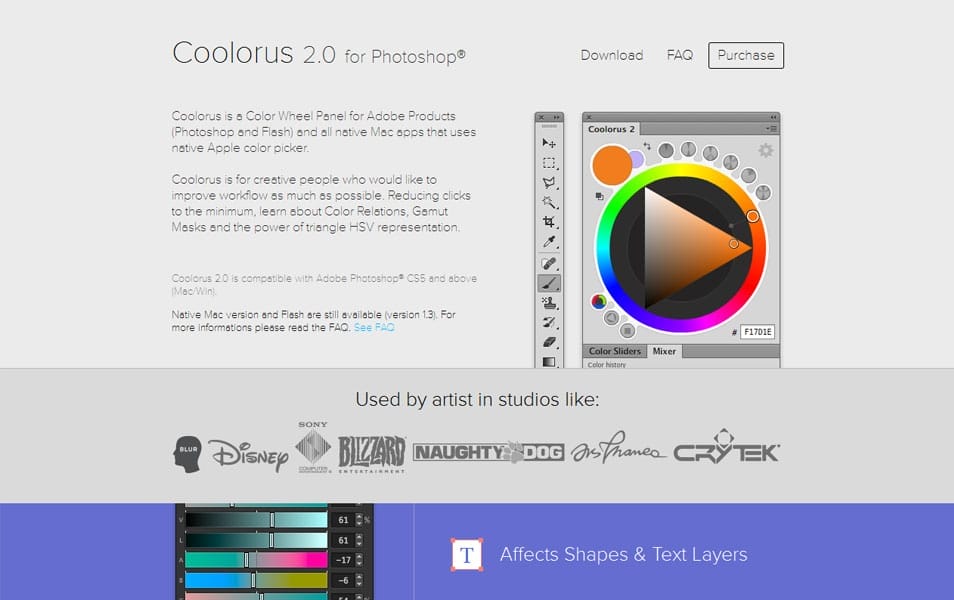
Task: Click the A slider handle on green-pink bar
Action: click(x=246, y=560)
